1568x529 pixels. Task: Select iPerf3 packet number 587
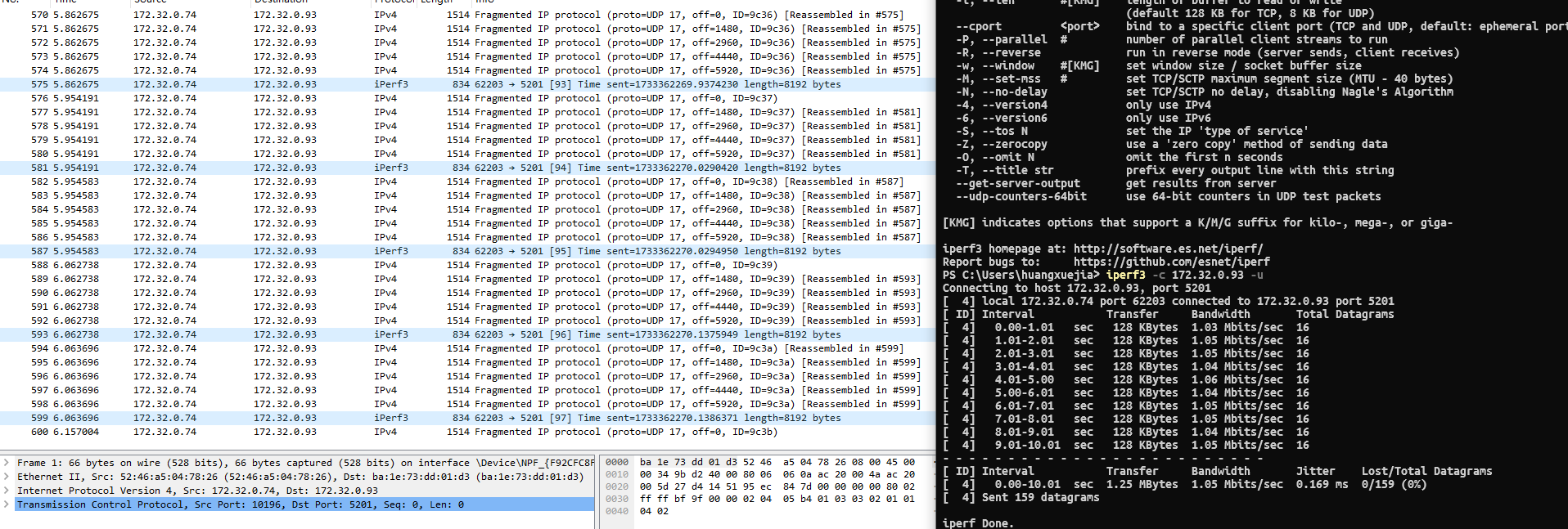point(467,251)
